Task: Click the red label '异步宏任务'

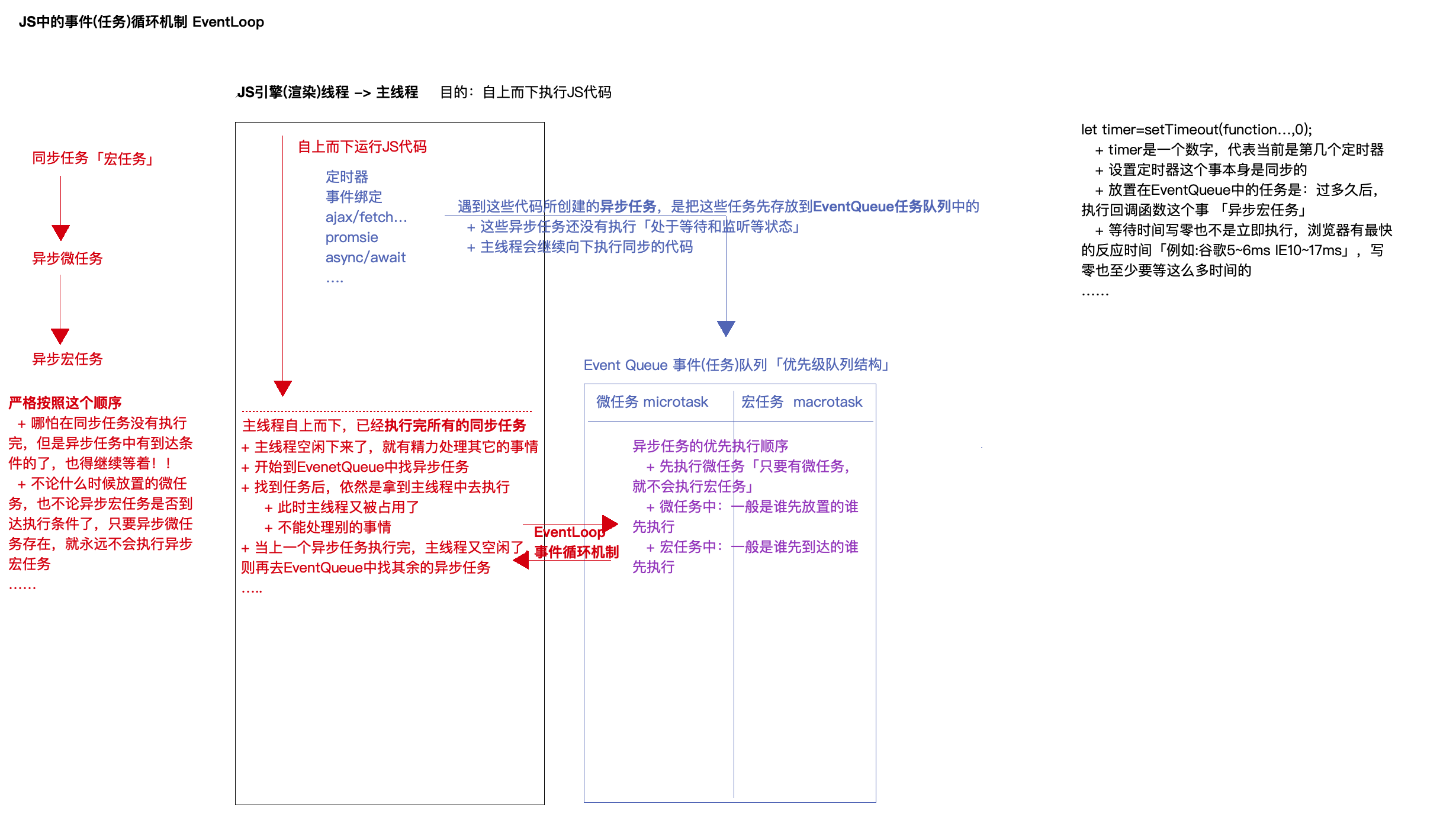Action: (x=68, y=359)
